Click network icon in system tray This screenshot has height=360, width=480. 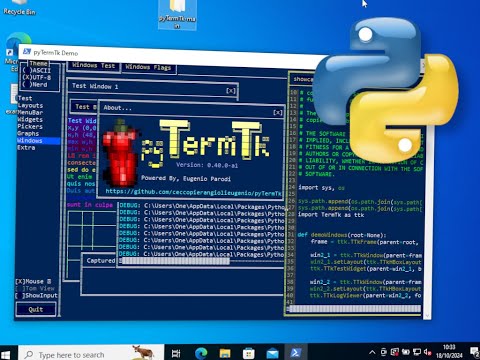point(417,352)
